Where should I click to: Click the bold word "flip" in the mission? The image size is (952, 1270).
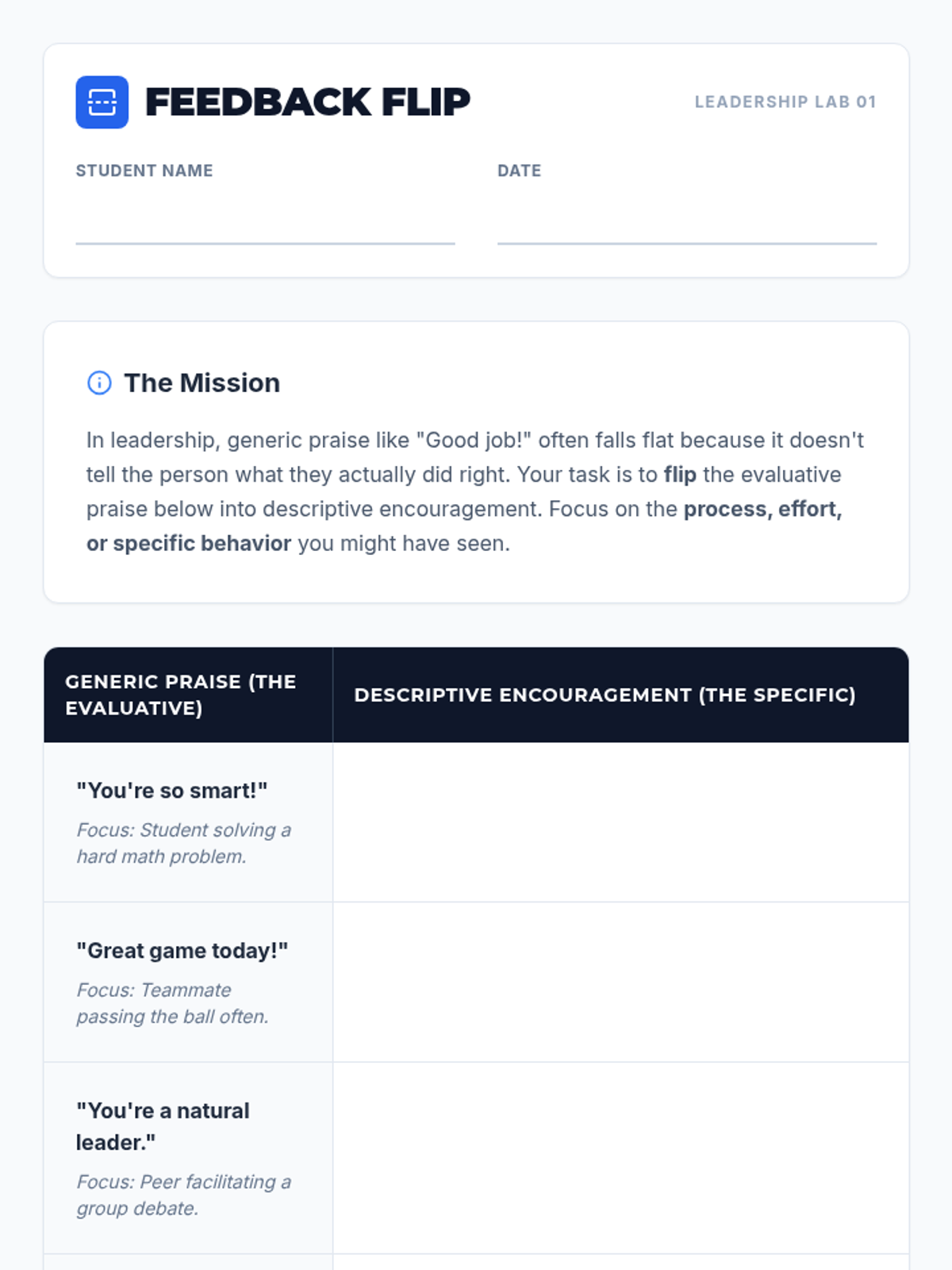(x=680, y=475)
